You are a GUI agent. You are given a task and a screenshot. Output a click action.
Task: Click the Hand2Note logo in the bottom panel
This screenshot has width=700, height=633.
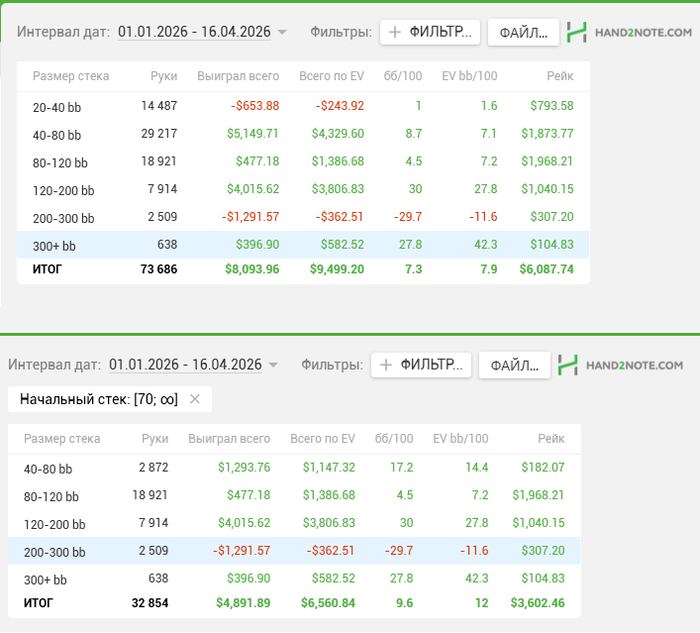pyautogui.click(x=621, y=366)
